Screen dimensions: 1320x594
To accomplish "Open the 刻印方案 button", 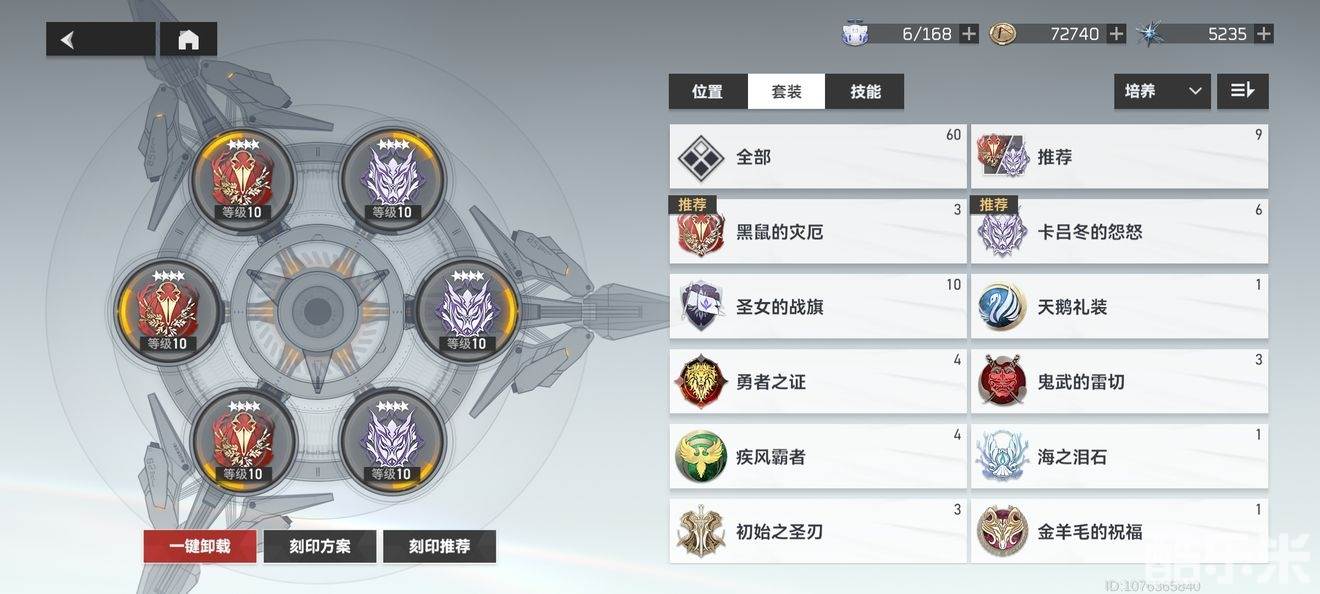I will 320,547.
